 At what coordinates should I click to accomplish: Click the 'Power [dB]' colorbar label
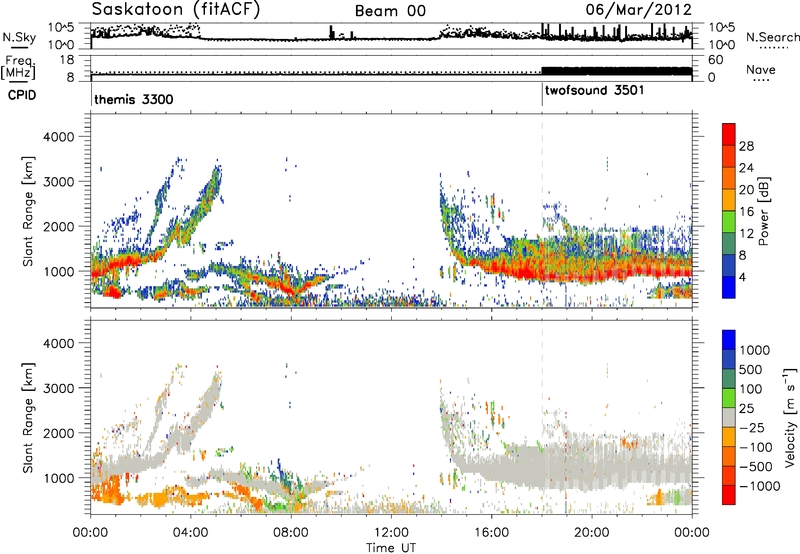tap(763, 211)
